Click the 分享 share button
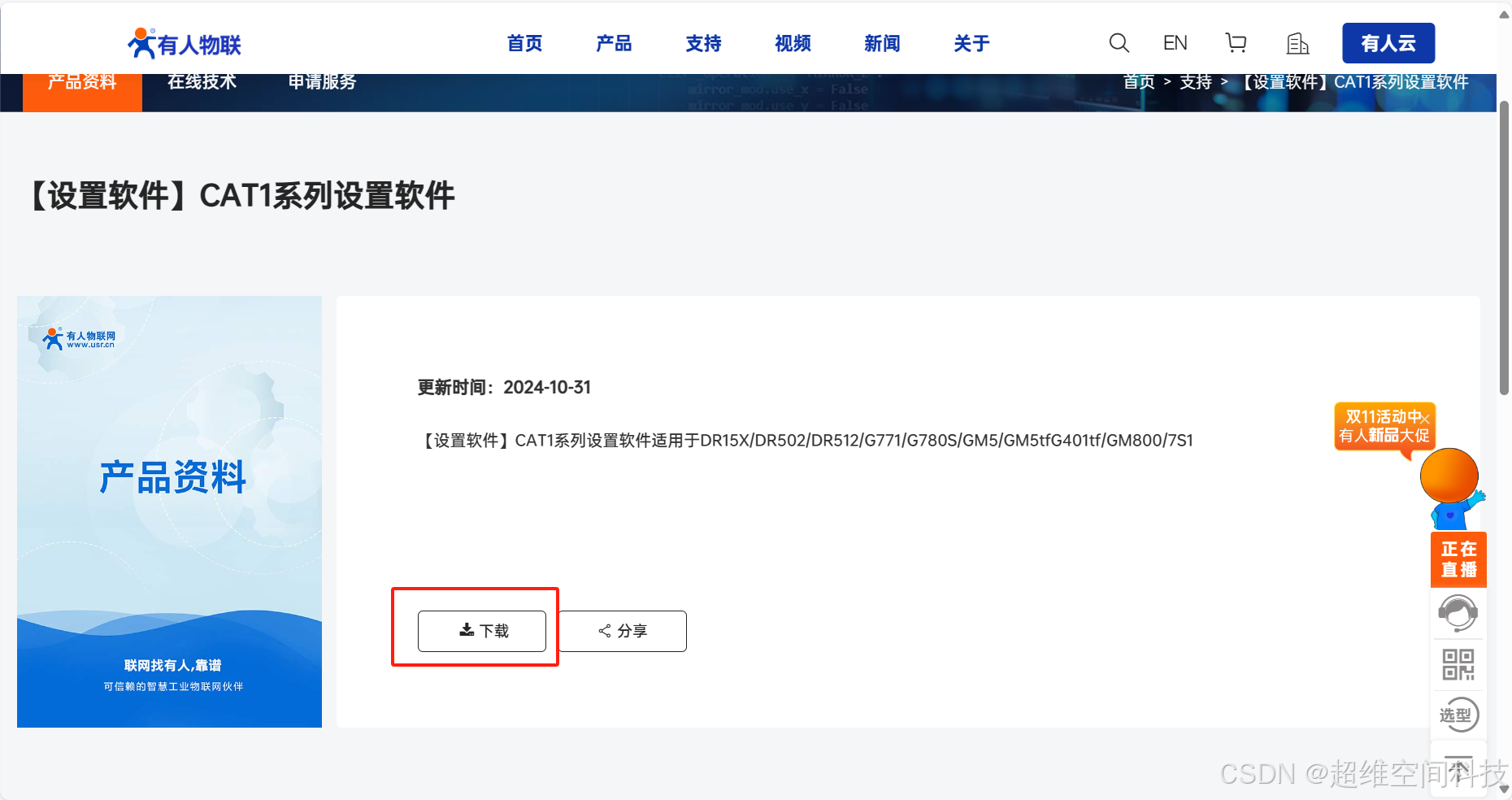Screen dimensions: 1512x800 tap(623, 631)
